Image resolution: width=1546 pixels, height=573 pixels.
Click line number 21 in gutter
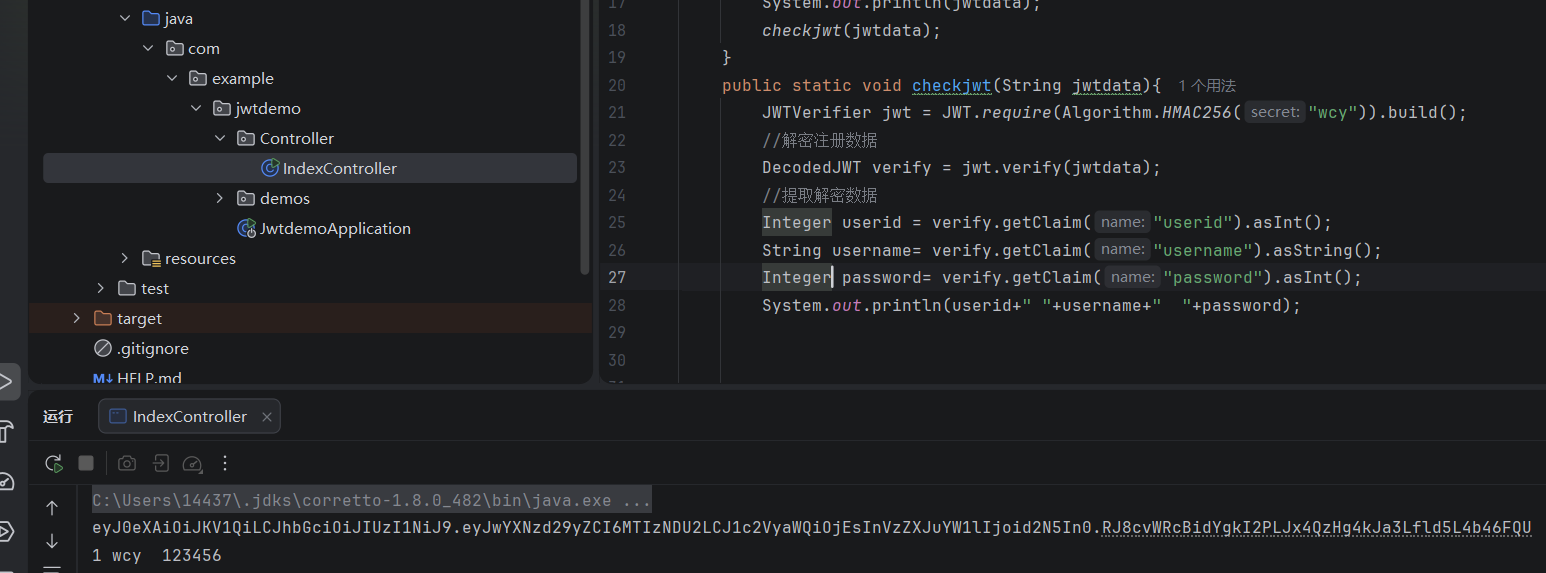[x=616, y=112]
